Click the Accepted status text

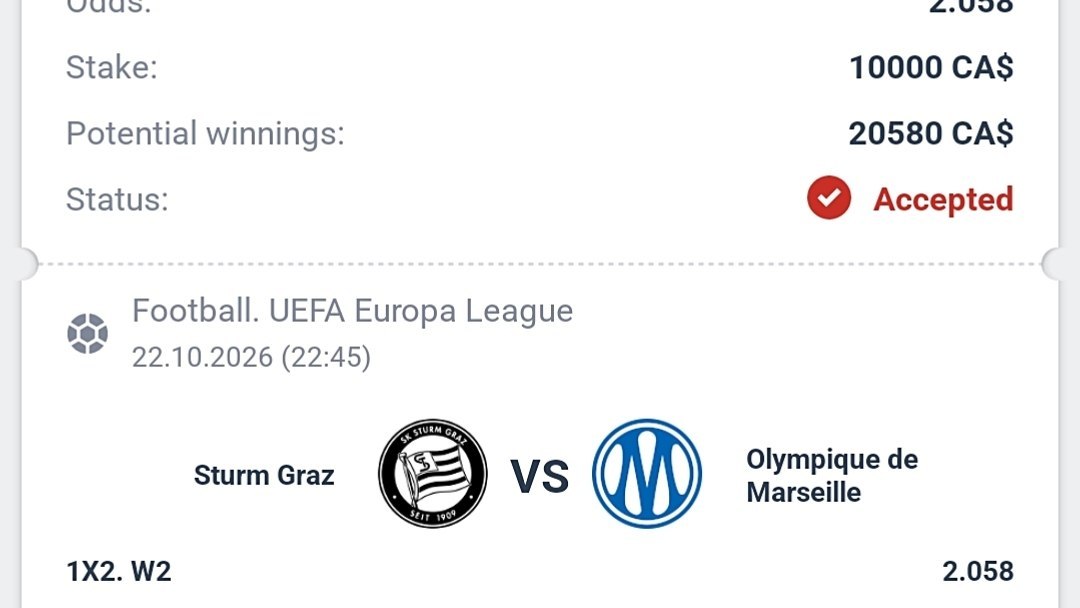tap(943, 199)
